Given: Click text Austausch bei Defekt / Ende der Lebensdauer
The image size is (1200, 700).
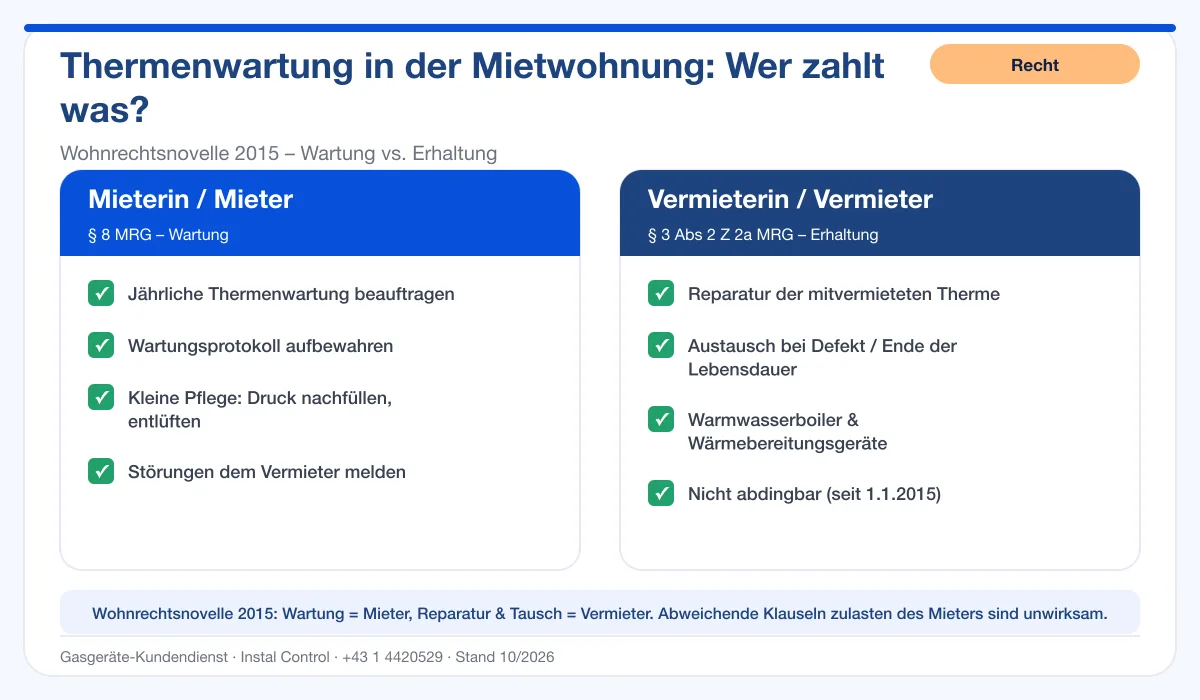Looking at the screenshot, I should pos(822,357).
